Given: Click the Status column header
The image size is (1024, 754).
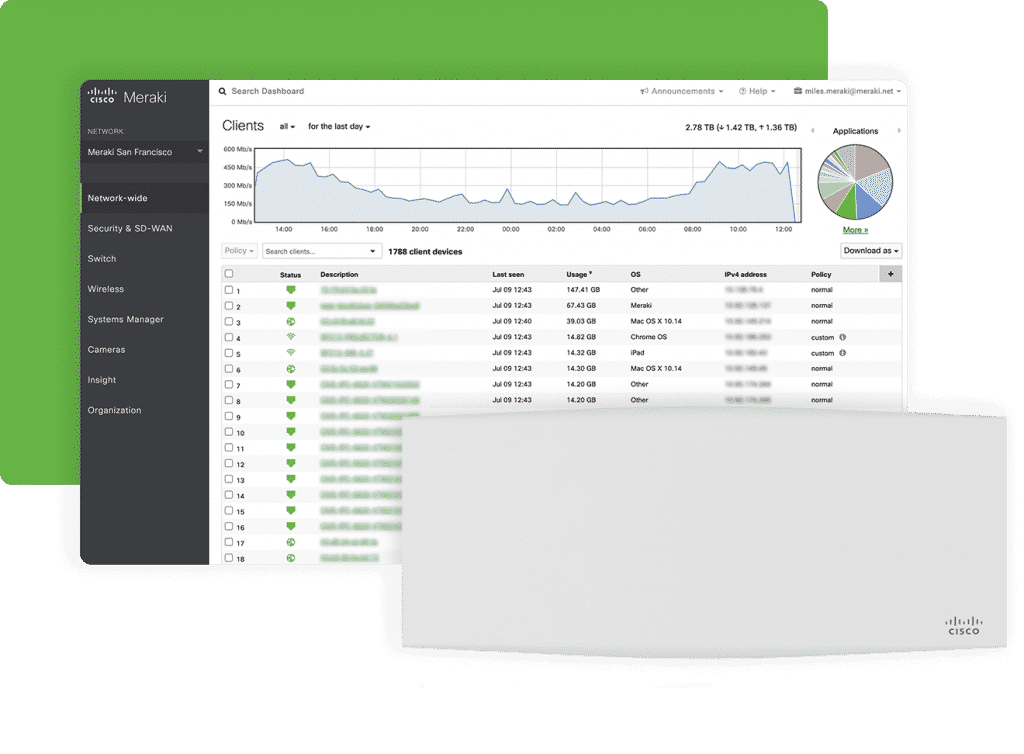Looking at the screenshot, I should [x=291, y=275].
